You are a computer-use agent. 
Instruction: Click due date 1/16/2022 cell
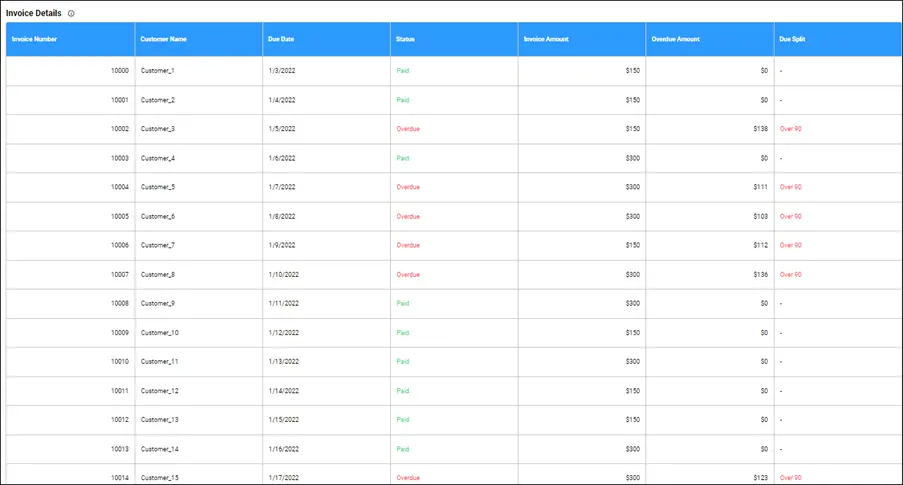283,449
